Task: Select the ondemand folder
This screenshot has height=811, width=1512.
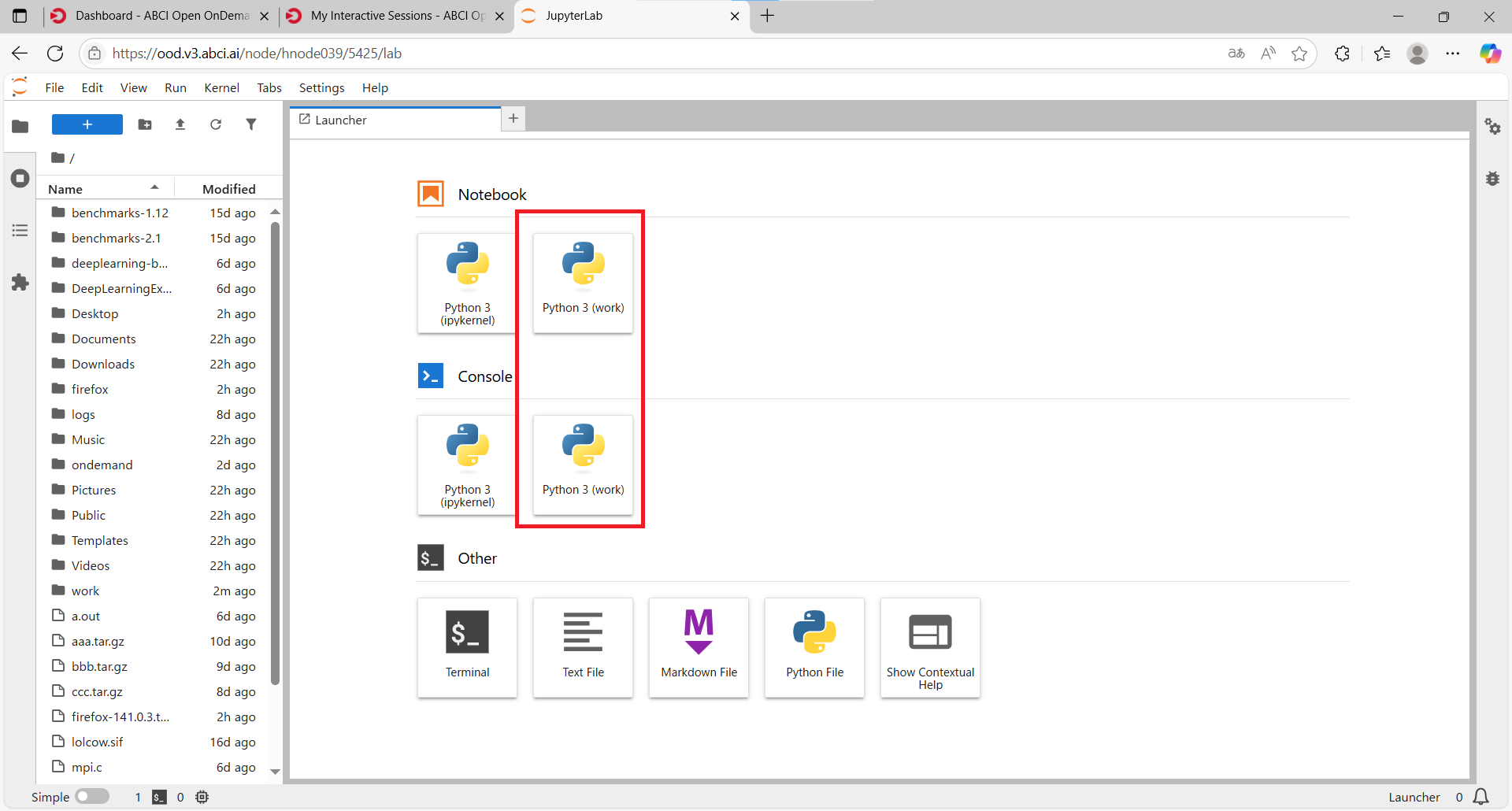Action: [154, 465]
